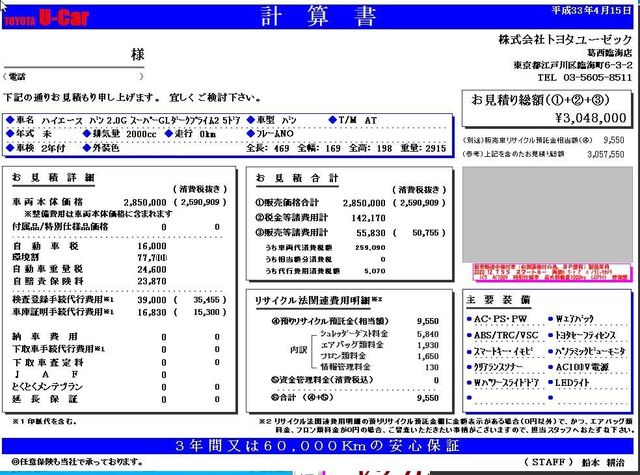
Task: Click the 販売車リサイクル預託金相当額 line
Action: point(543,140)
